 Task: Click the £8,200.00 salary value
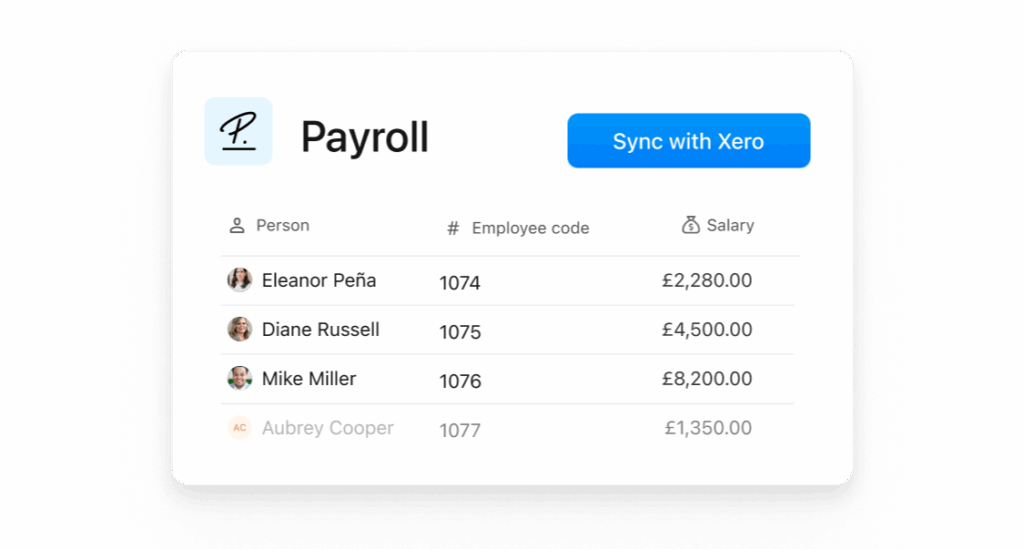coord(707,379)
